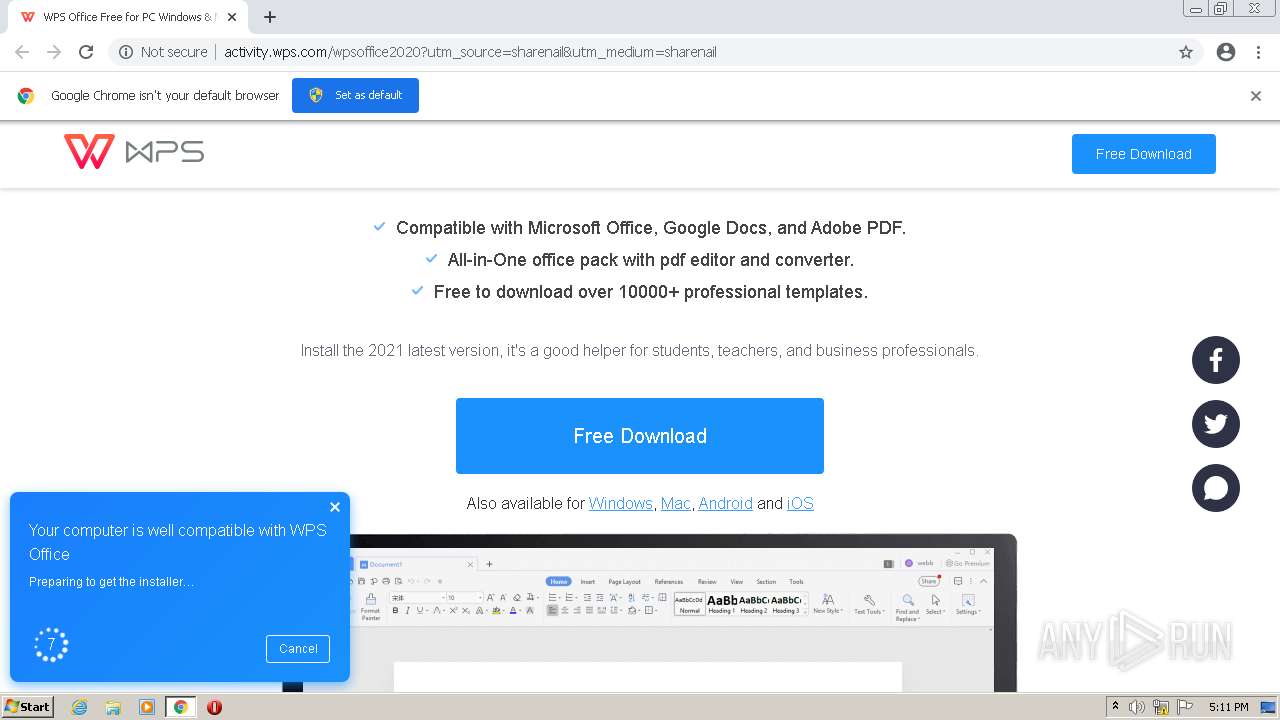1280x720 pixels.
Task: Click the large center Free Download button
Action: pos(640,436)
